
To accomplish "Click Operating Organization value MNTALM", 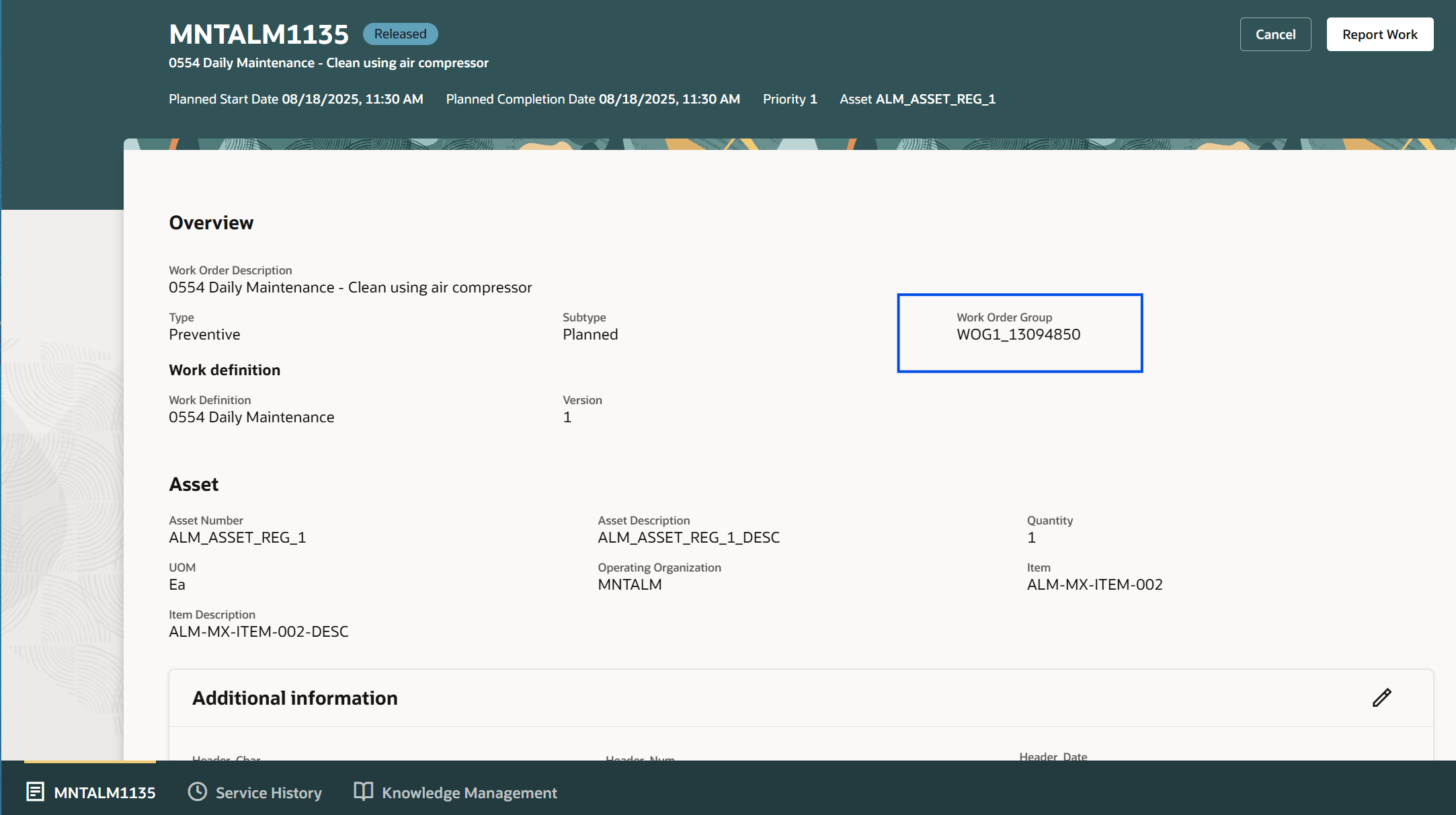I will click(x=629, y=584).
